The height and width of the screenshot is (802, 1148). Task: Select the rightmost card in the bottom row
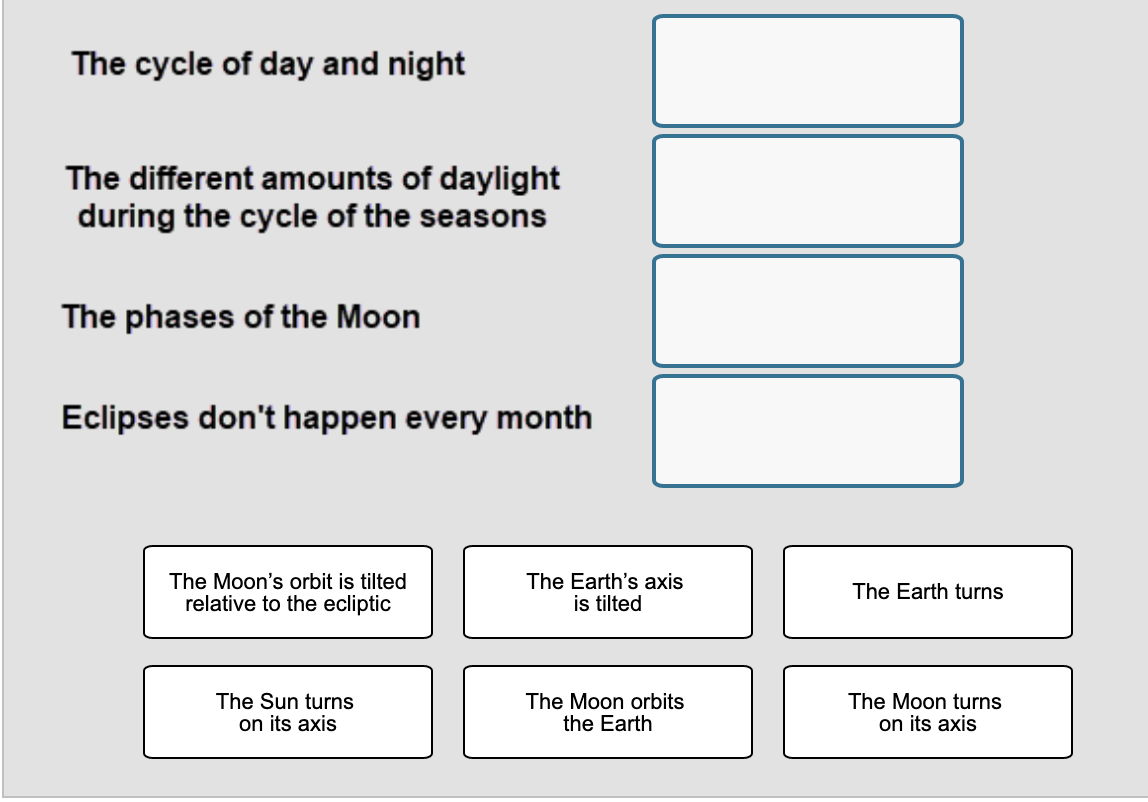point(927,712)
